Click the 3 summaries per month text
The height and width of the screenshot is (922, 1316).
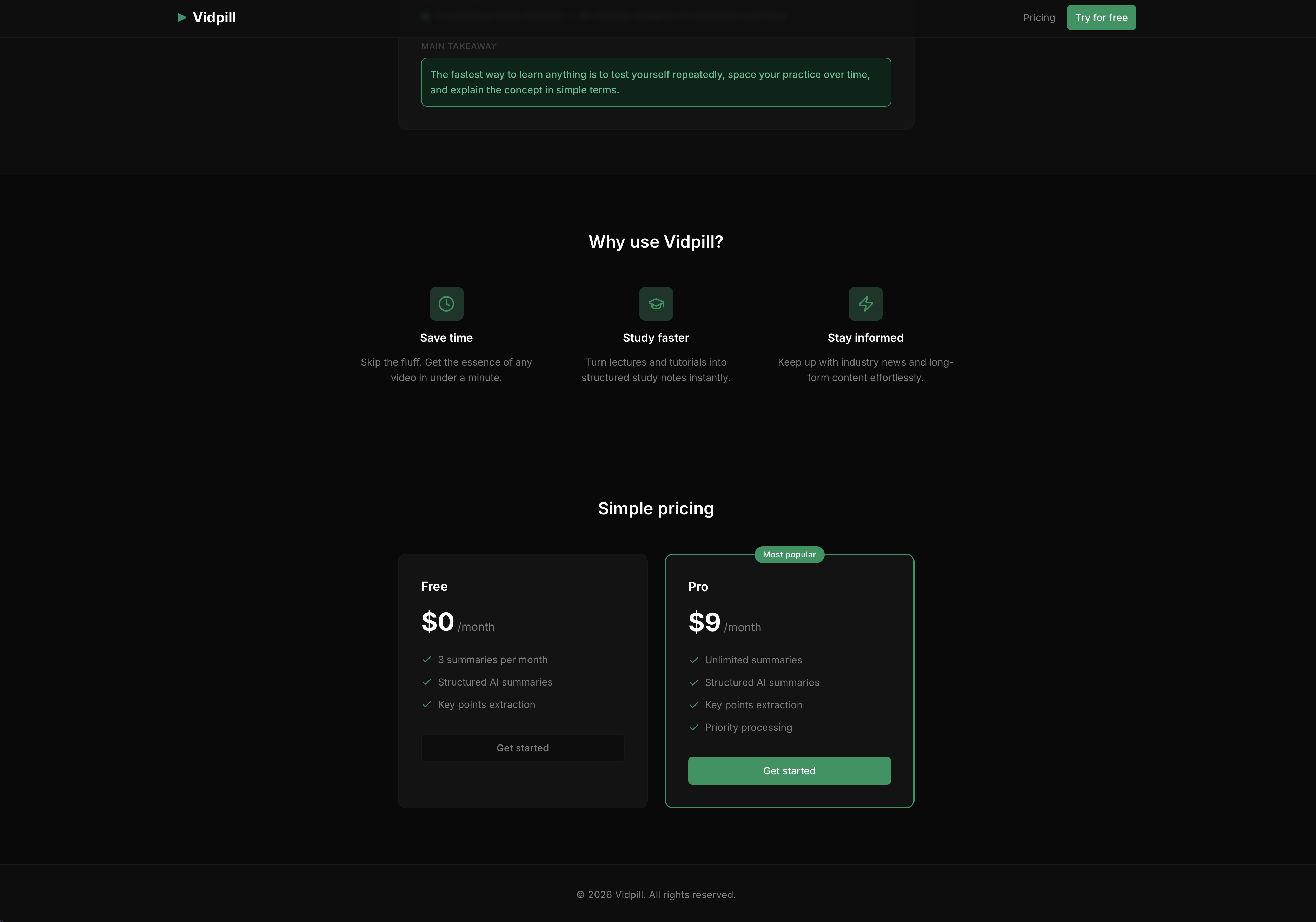493,660
